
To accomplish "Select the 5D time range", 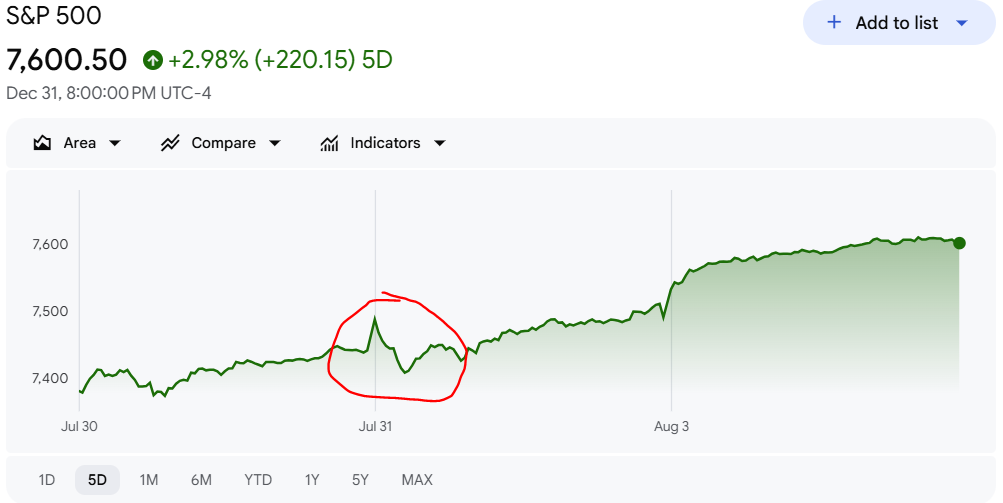I will point(97,480).
